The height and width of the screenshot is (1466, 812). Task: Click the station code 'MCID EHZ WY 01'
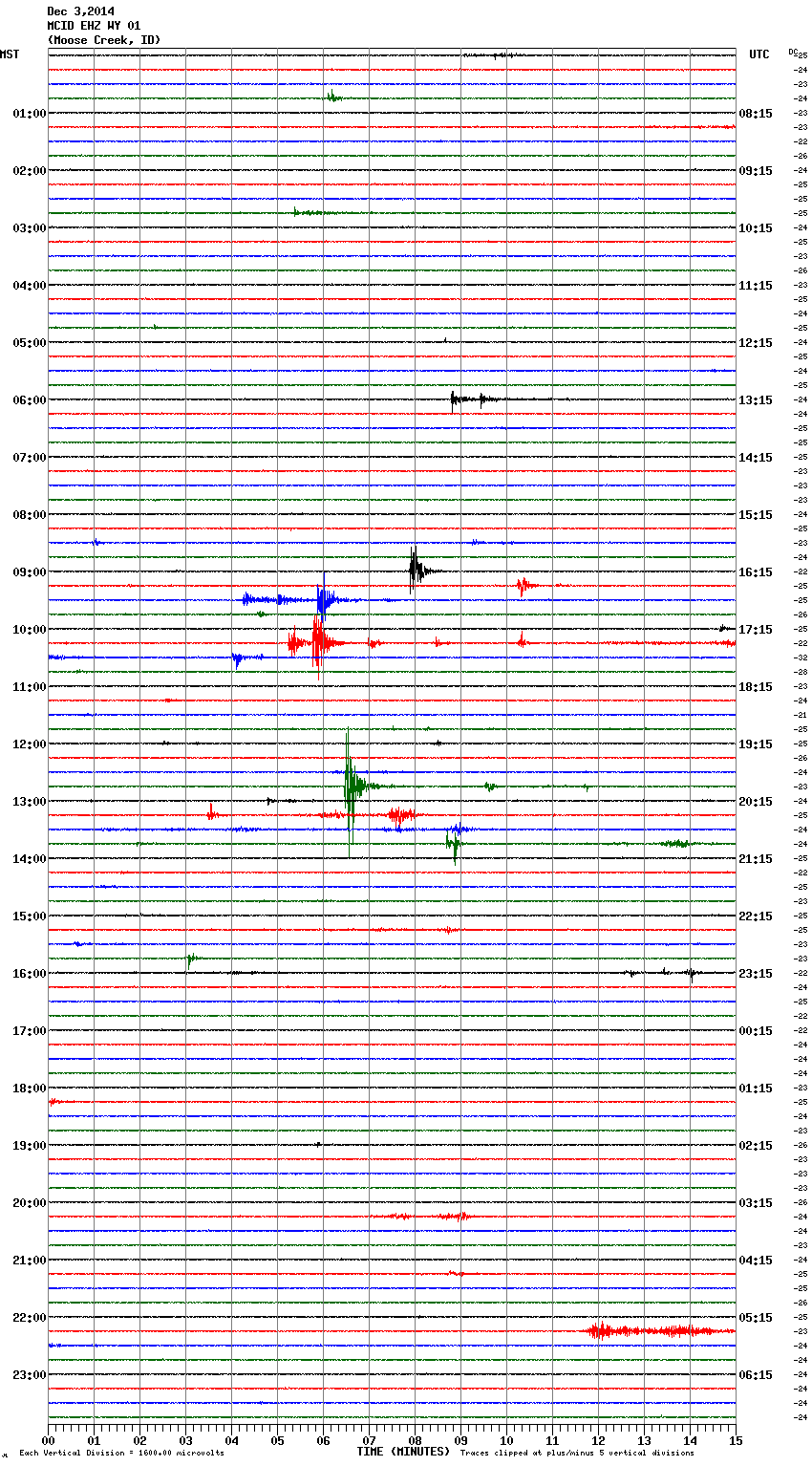tap(94, 26)
